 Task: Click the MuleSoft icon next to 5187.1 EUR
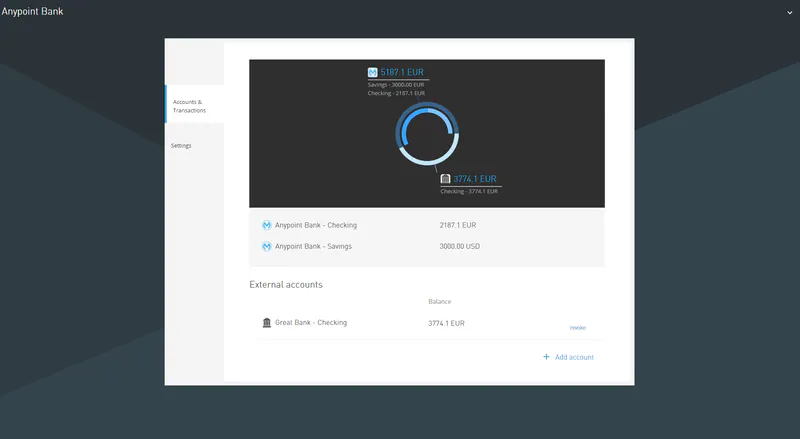coord(373,72)
